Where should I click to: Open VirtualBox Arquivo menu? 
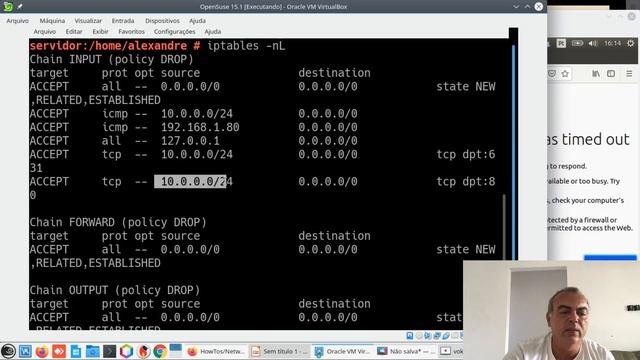18,20
